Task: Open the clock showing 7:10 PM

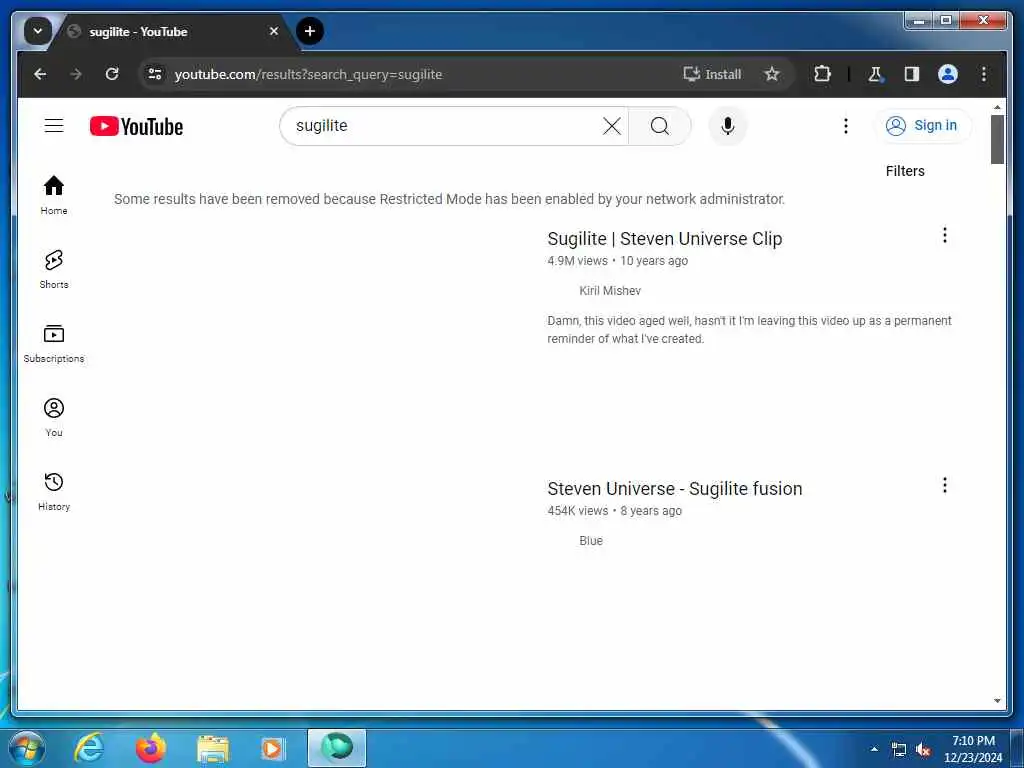Action: tap(973, 749)
